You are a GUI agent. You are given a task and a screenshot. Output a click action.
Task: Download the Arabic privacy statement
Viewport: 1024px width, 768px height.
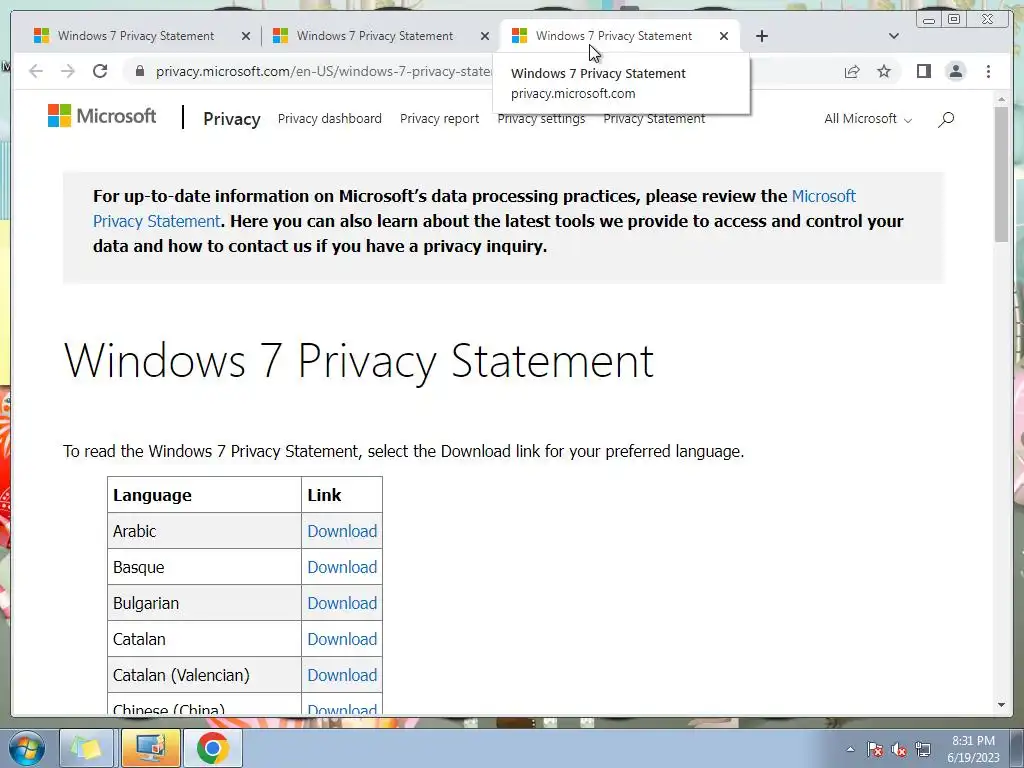342,531
